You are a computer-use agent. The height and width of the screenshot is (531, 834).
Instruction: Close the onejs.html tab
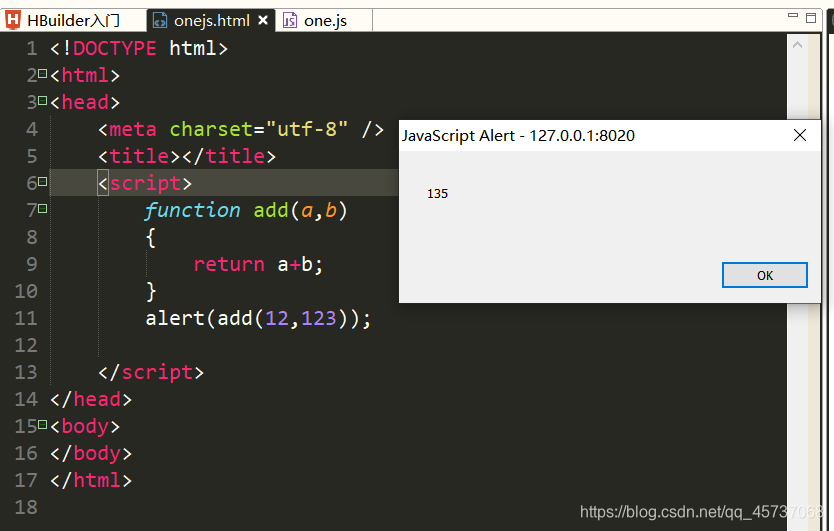coord(263,20)
